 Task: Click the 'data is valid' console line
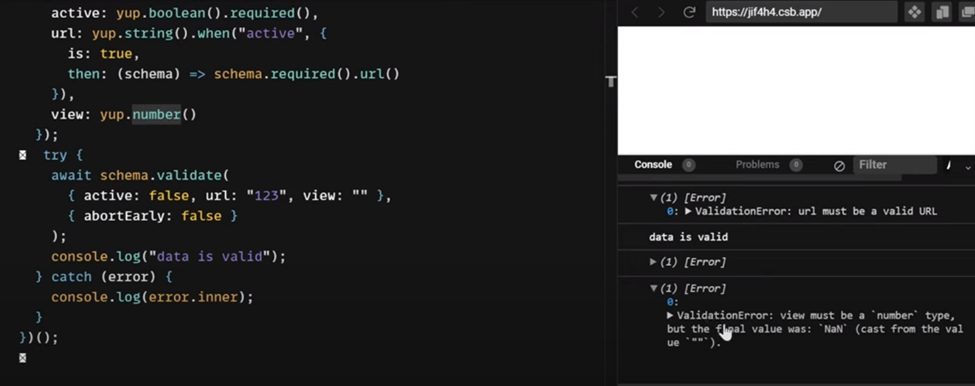[x=688, y=237]
